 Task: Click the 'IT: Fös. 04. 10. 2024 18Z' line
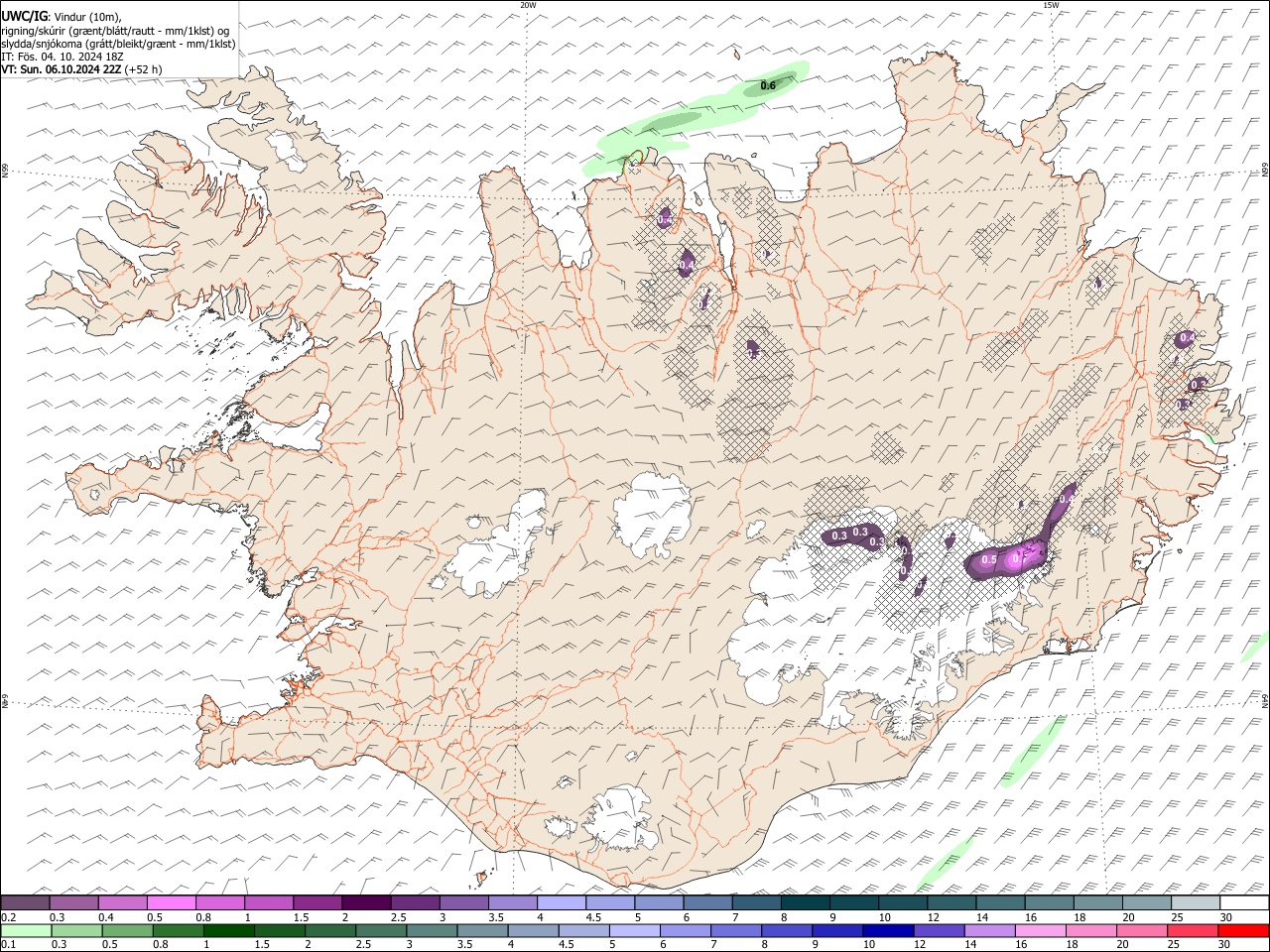click(63, 57)
